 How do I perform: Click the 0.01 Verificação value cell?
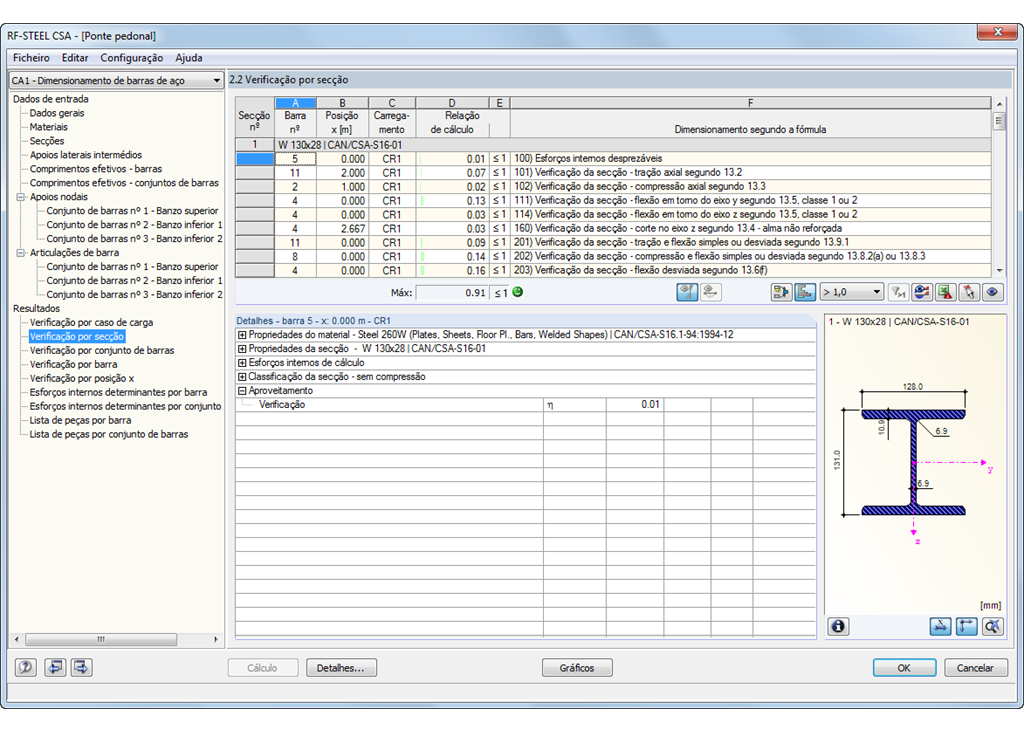(x=635, y=404)
